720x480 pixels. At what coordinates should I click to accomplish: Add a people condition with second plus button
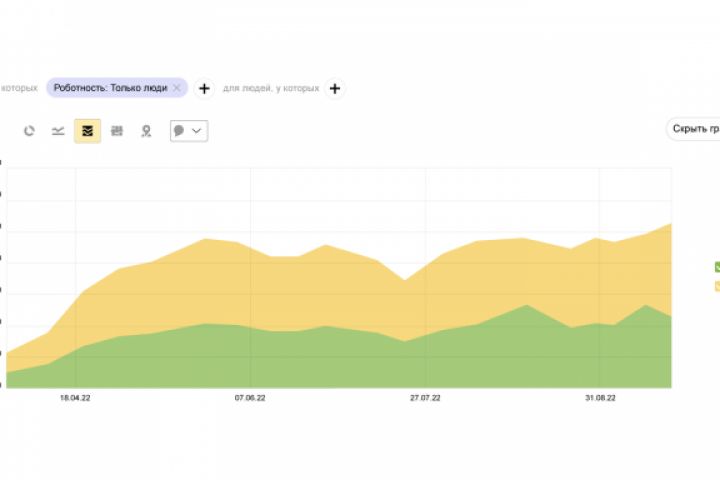click(335, 88)
